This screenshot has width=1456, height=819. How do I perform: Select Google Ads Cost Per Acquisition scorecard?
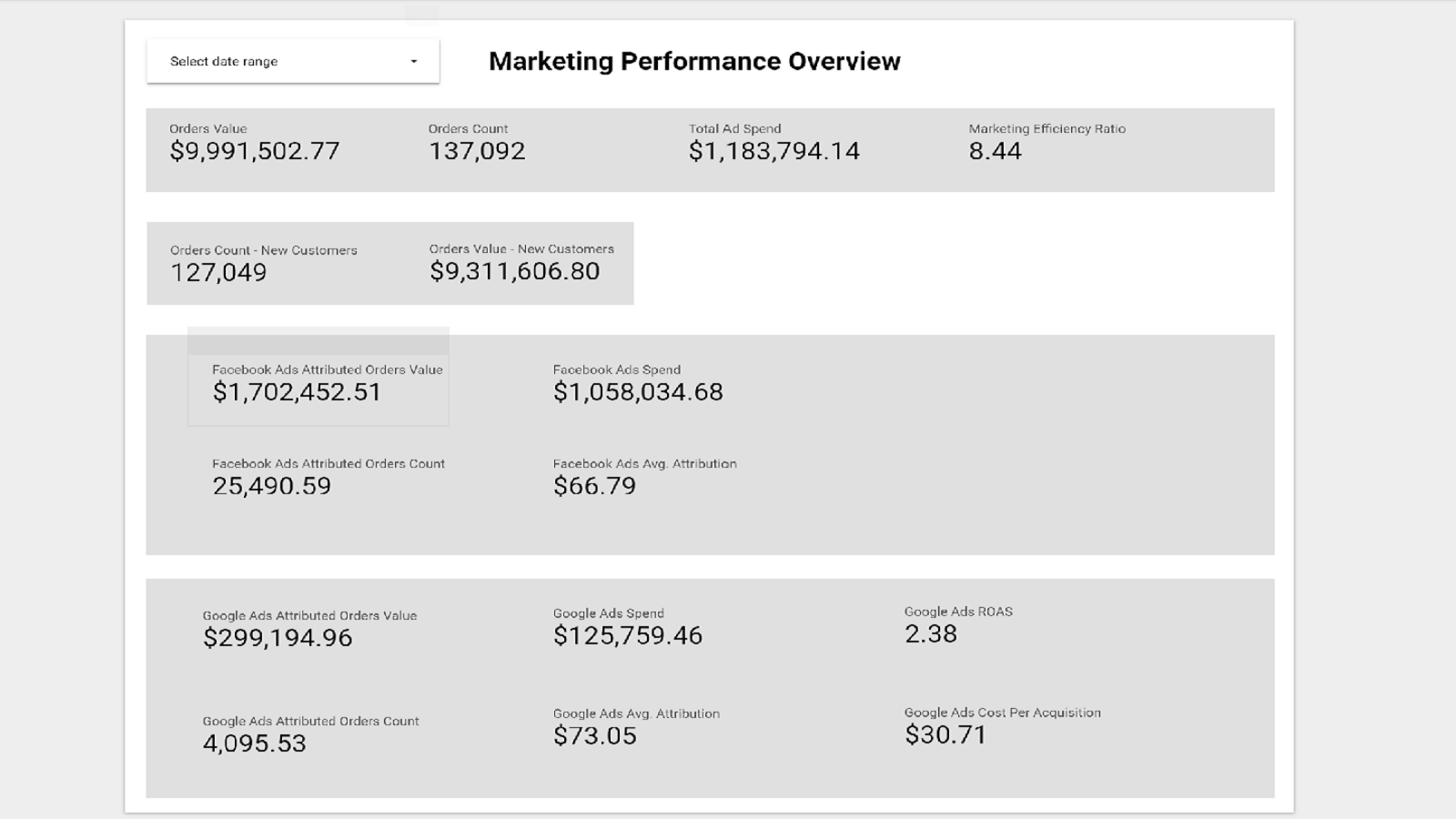click(1002, 727)
